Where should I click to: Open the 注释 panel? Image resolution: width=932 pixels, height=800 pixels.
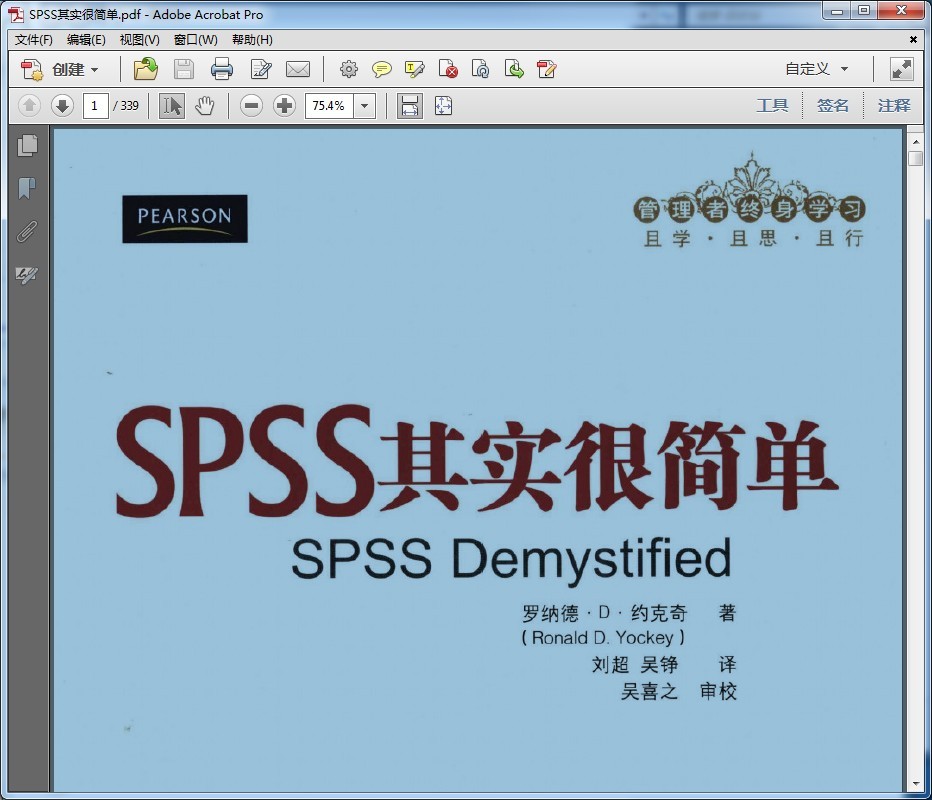894,106
